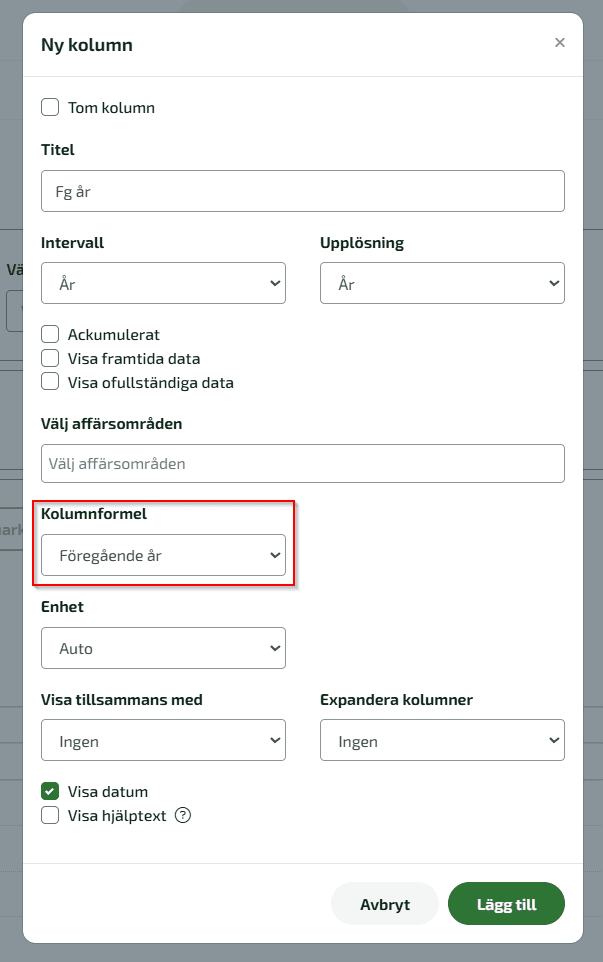Expand the Expandera kolumner dropdown

pyautogui.click(x=442, y=740)
